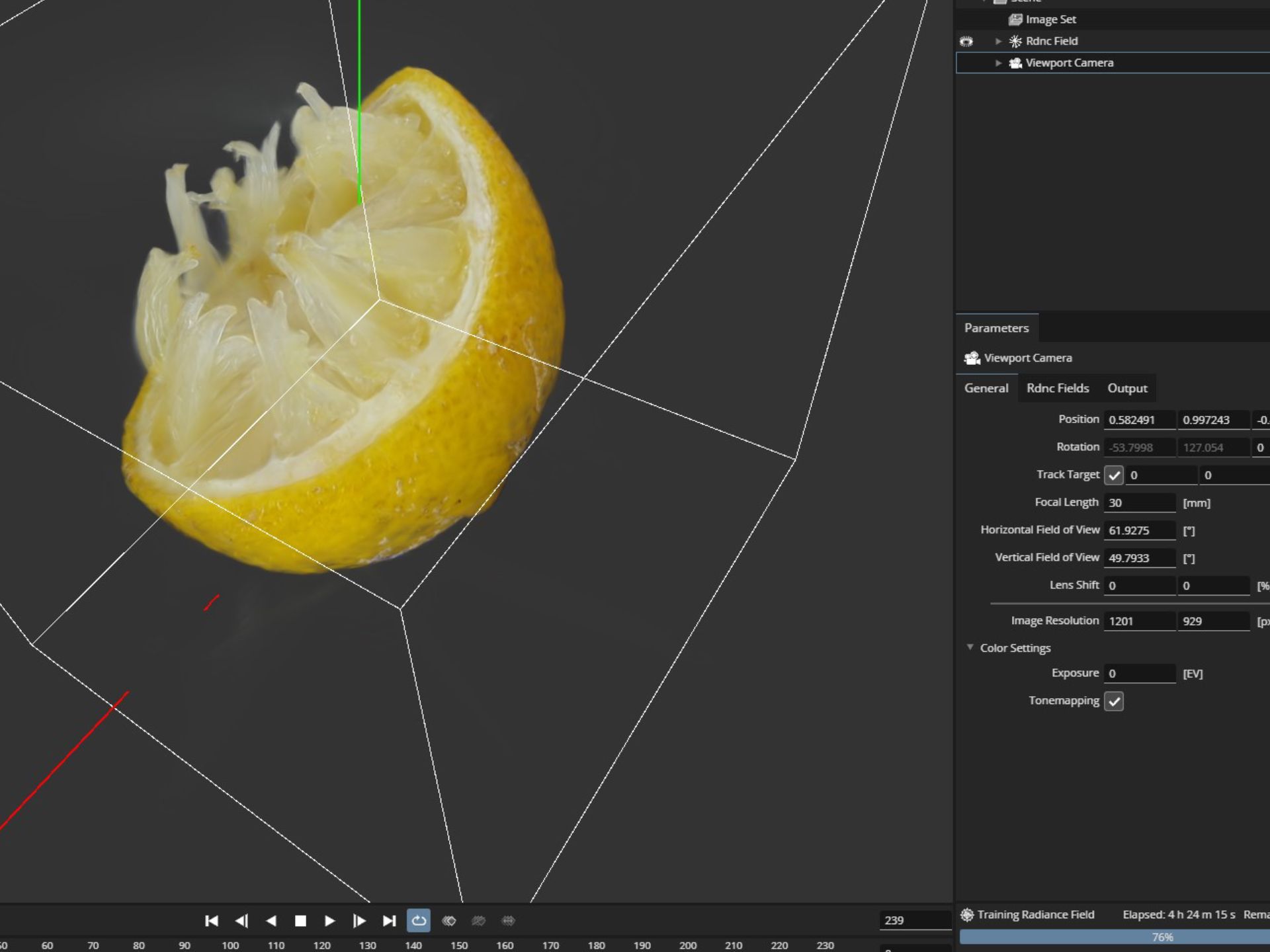The image size is (1270, 952).
Task: Switch to the Rdnc Fields tab
Action: click(x=1057, y=388)
